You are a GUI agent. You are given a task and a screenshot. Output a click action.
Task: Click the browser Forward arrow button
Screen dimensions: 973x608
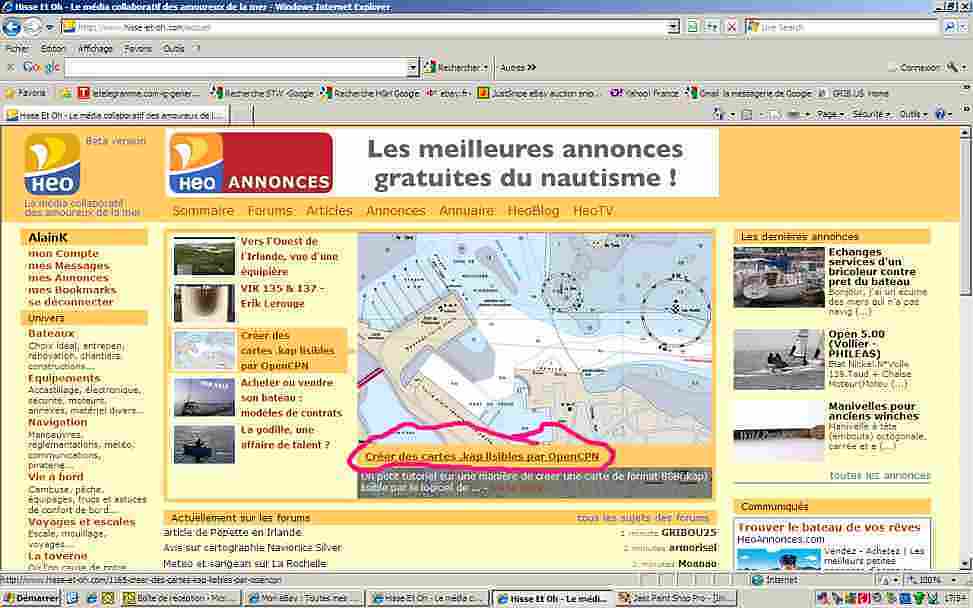click(32, 27)
